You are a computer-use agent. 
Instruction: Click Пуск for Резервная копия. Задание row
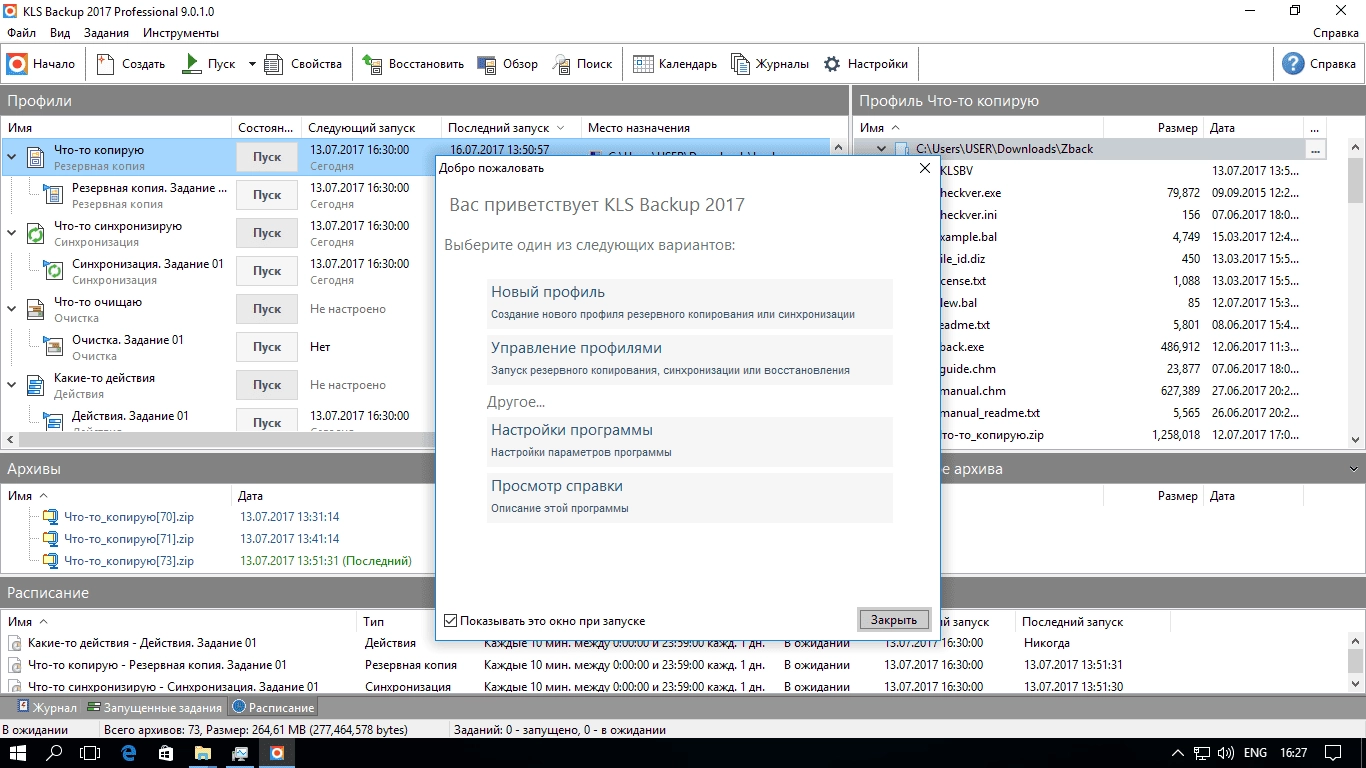(267, 195)
